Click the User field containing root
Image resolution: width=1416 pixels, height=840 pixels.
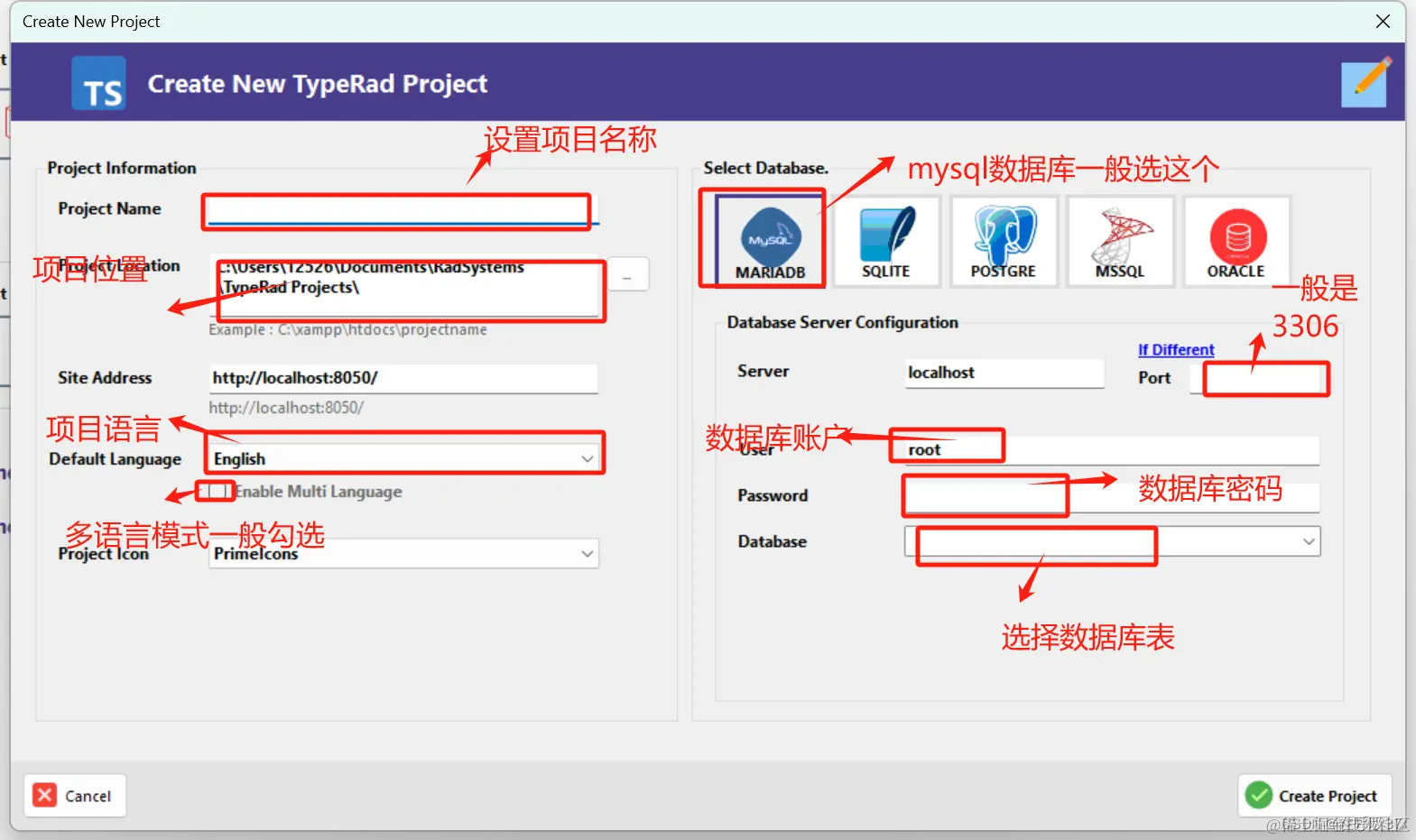click(1112, 449)
